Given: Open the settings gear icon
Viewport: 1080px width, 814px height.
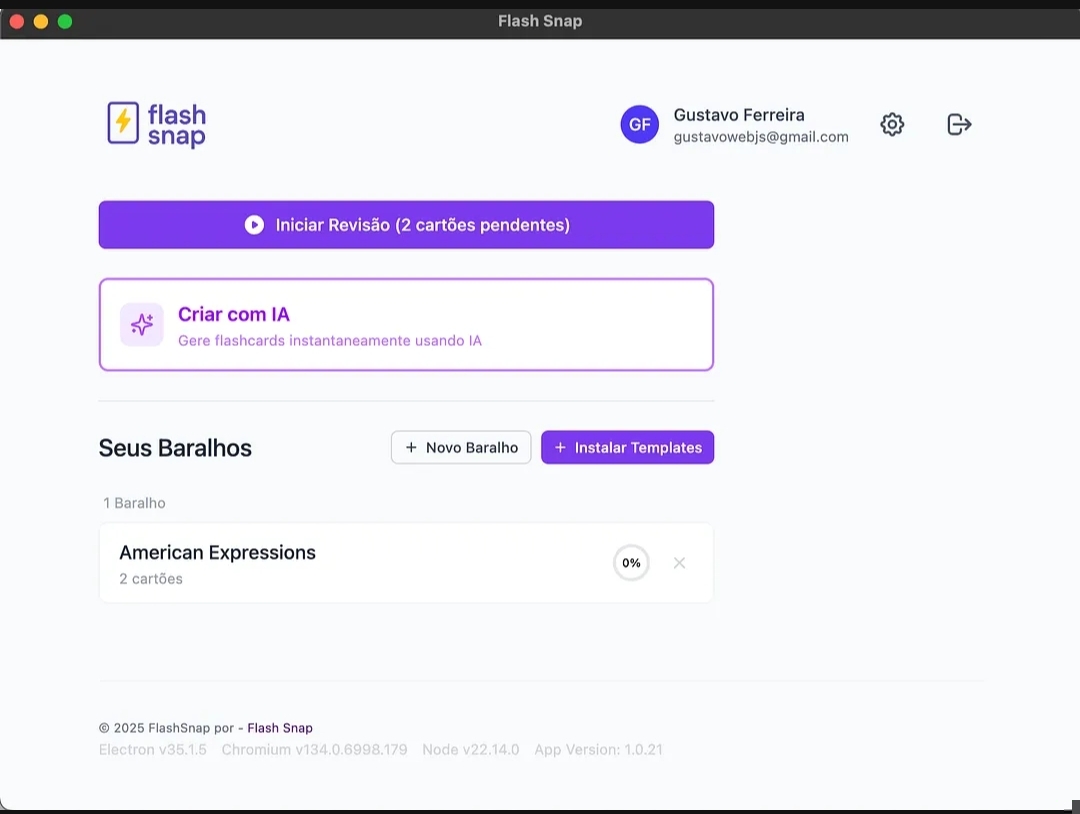Looking at the screenshot, I should [x=892, y=124].
